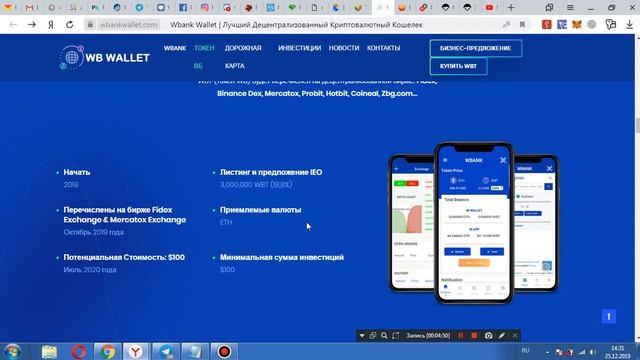The width and height of the screenshot is (640, 360).
Task: Open the red S browser extension
Action: tap(547, 24)
